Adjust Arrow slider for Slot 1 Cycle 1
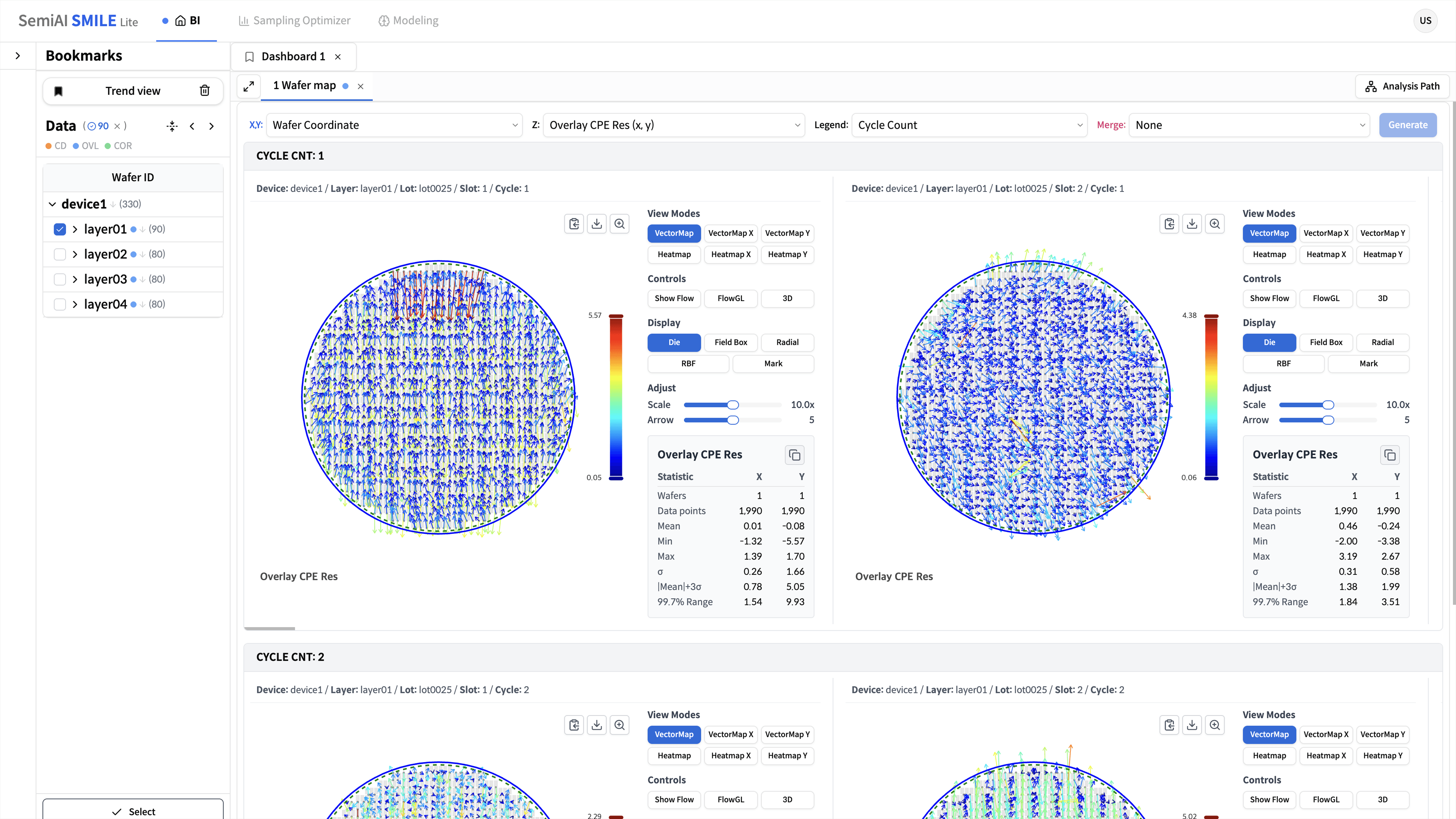This screenshot has width=1456, height=819. [733, 420]
